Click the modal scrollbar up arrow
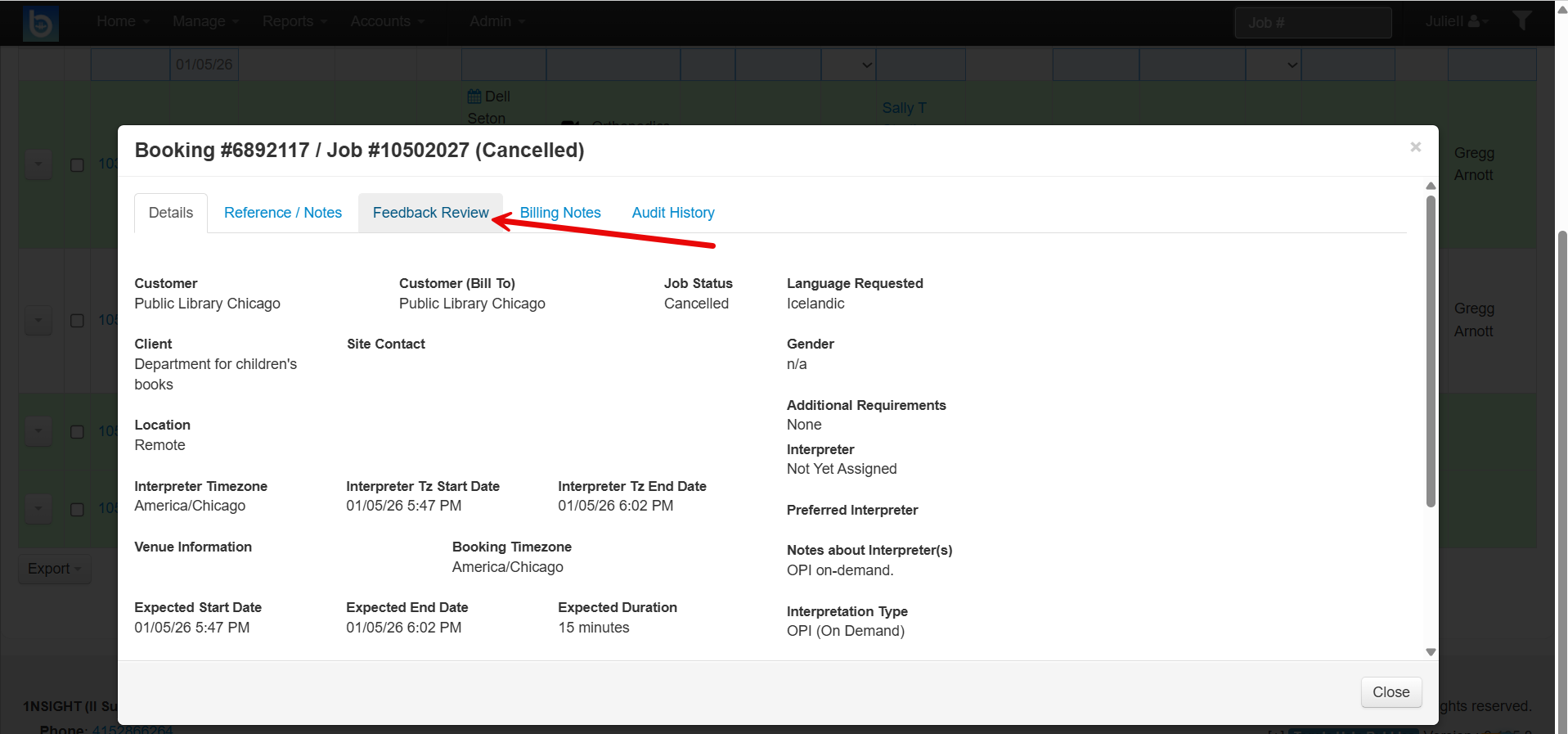Screen dimensions: 1568x734 [1431, 186]
